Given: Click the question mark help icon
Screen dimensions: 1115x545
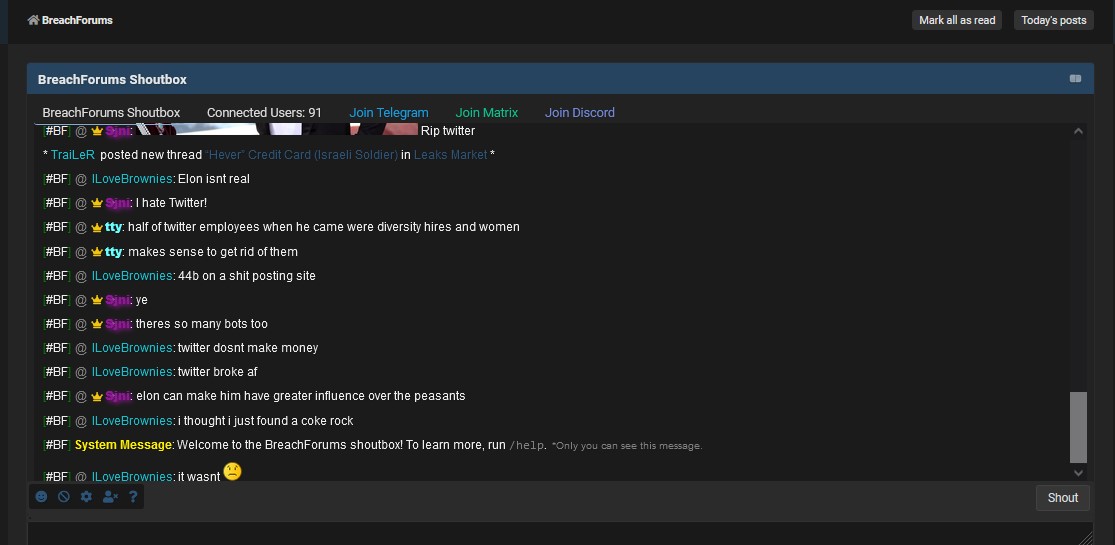Looking at the screenshot, I should pyautogui.click(x=133, y=496).
